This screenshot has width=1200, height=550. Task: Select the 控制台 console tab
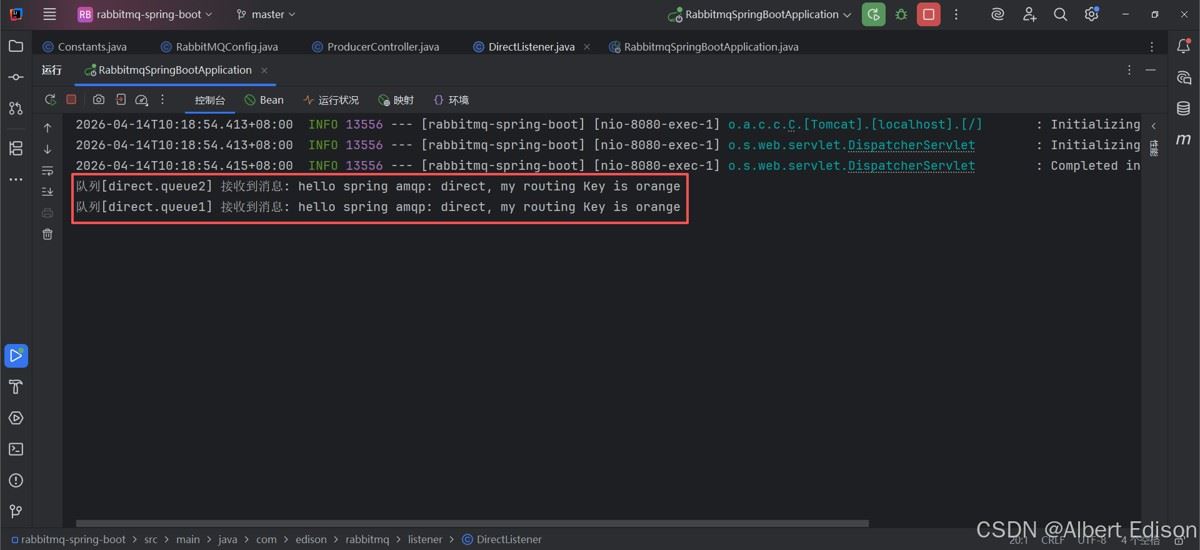tap(210, 100)
